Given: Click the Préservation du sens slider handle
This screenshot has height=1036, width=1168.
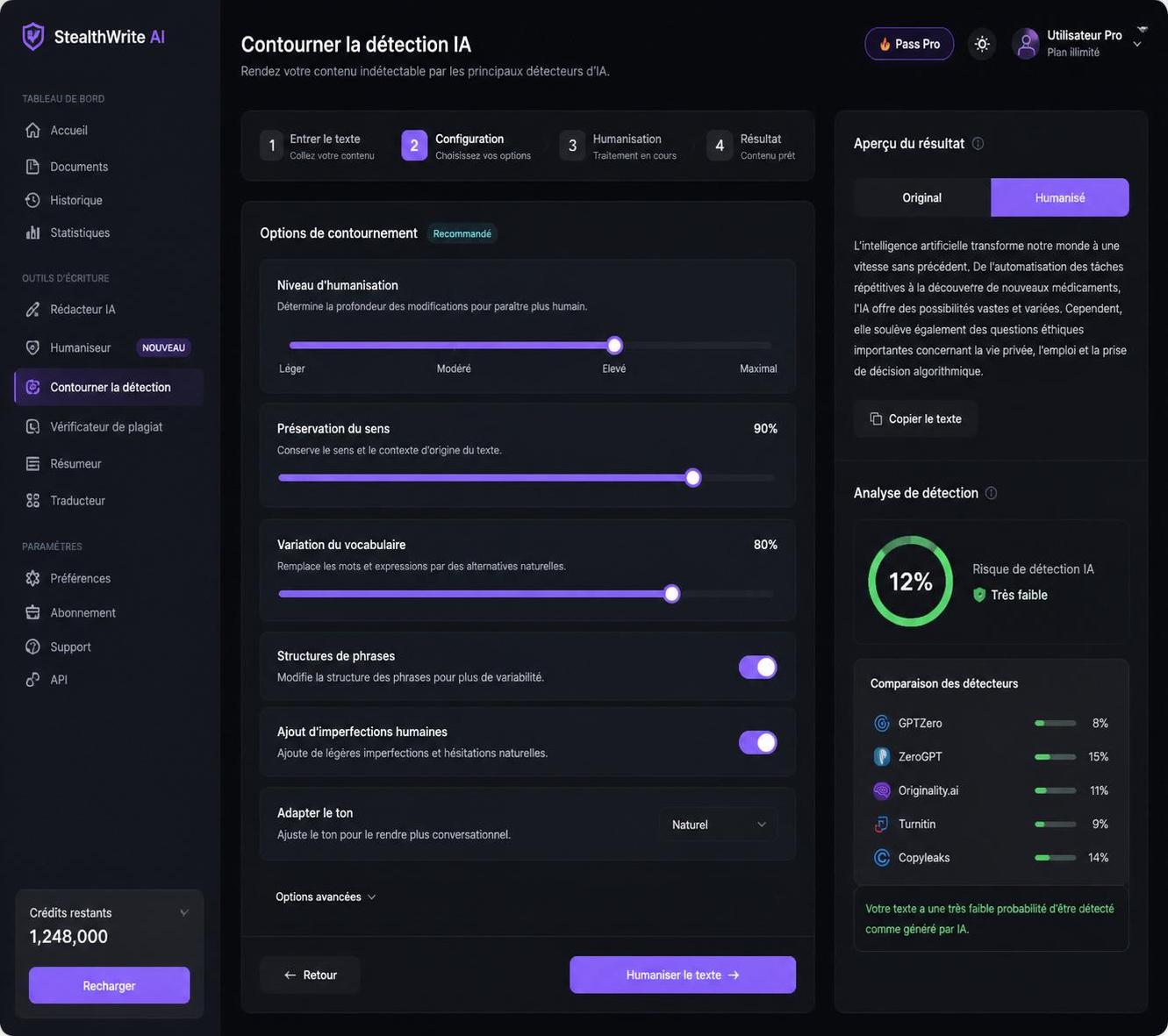Looking at the screenshot, I should pyautogui.click(x=693, y=478).
